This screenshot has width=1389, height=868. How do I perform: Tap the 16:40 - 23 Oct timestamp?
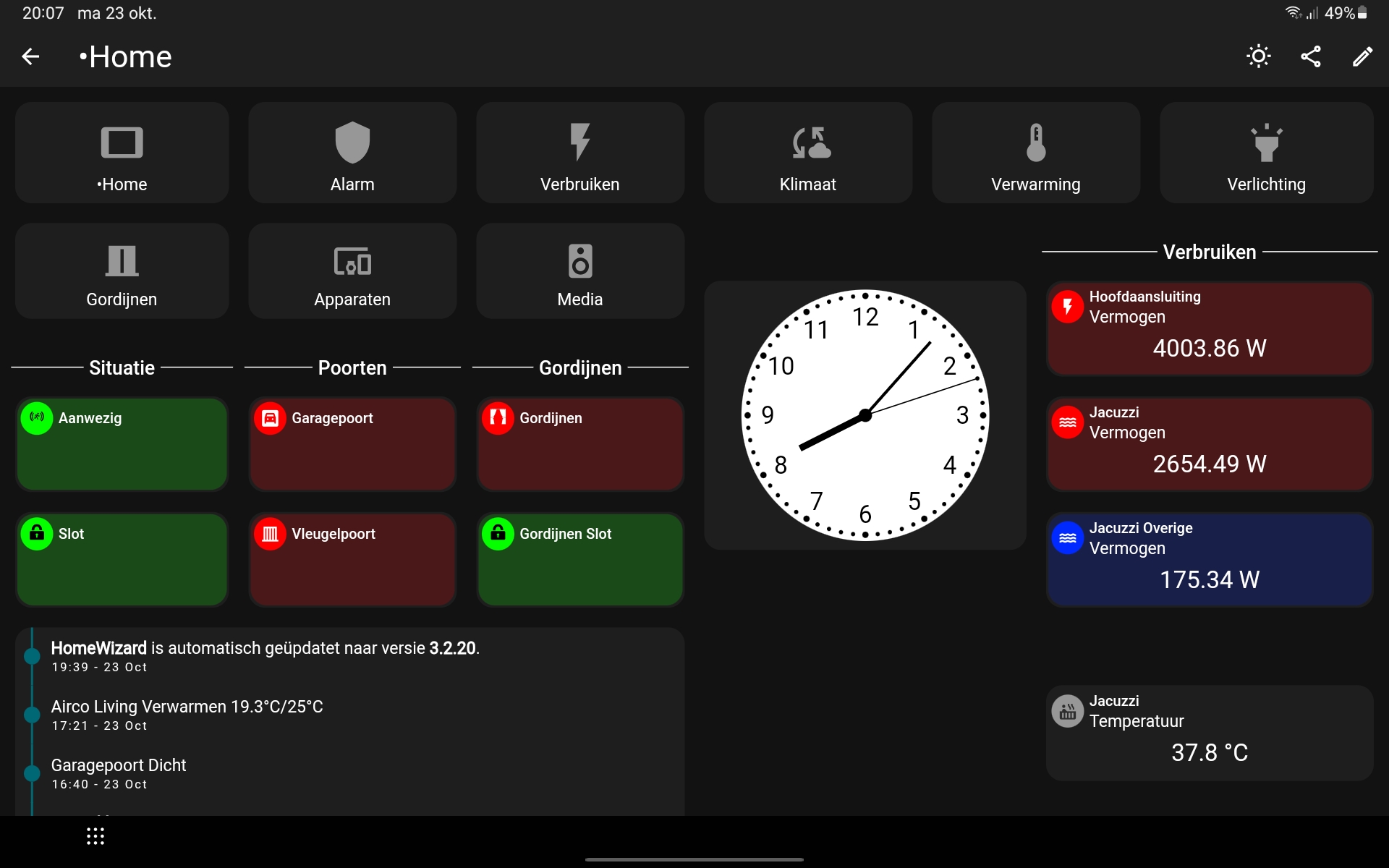pyautogui.click(x=99, y=784)
